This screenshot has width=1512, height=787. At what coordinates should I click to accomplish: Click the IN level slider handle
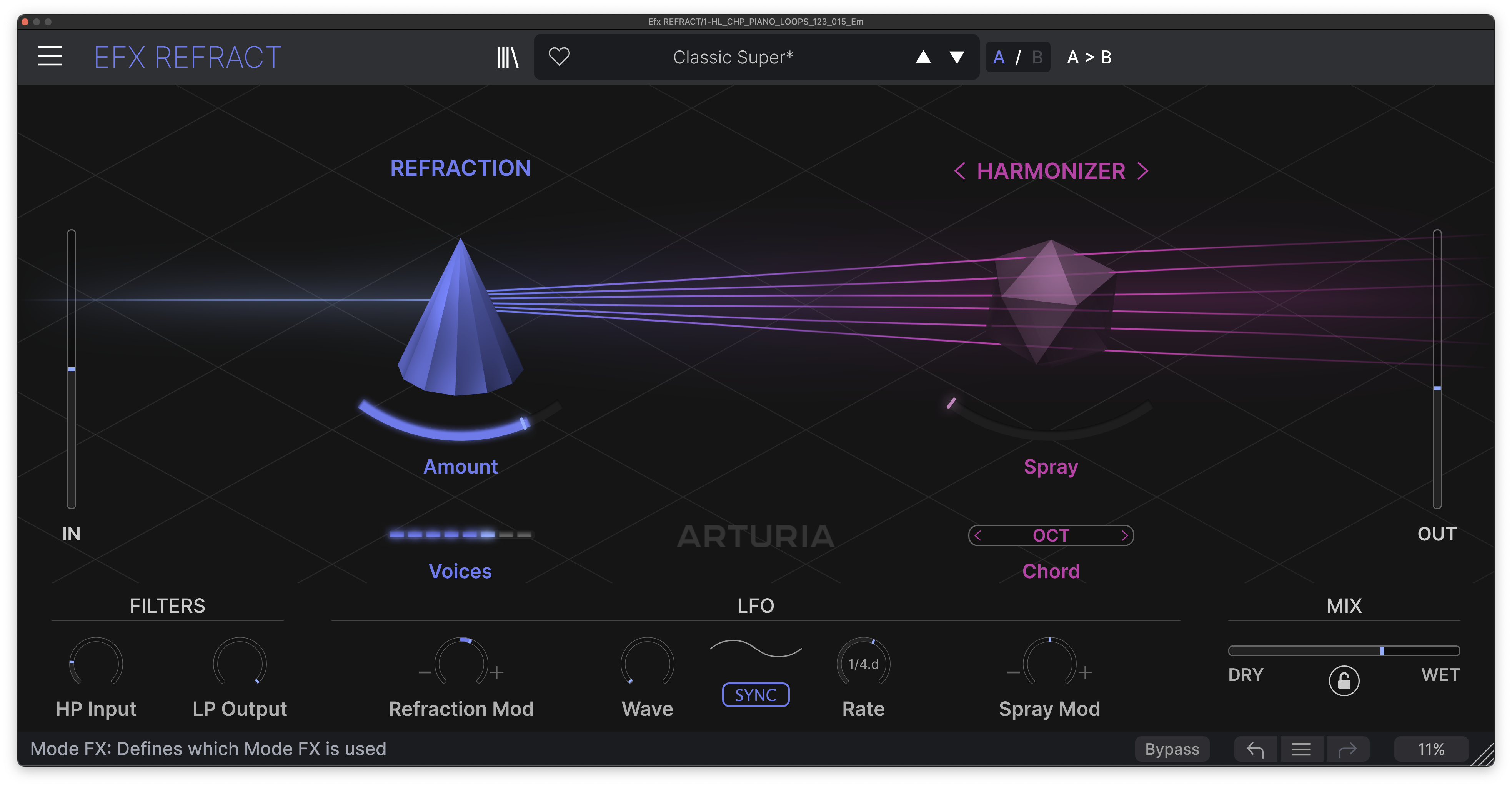[x=72, y=369]
